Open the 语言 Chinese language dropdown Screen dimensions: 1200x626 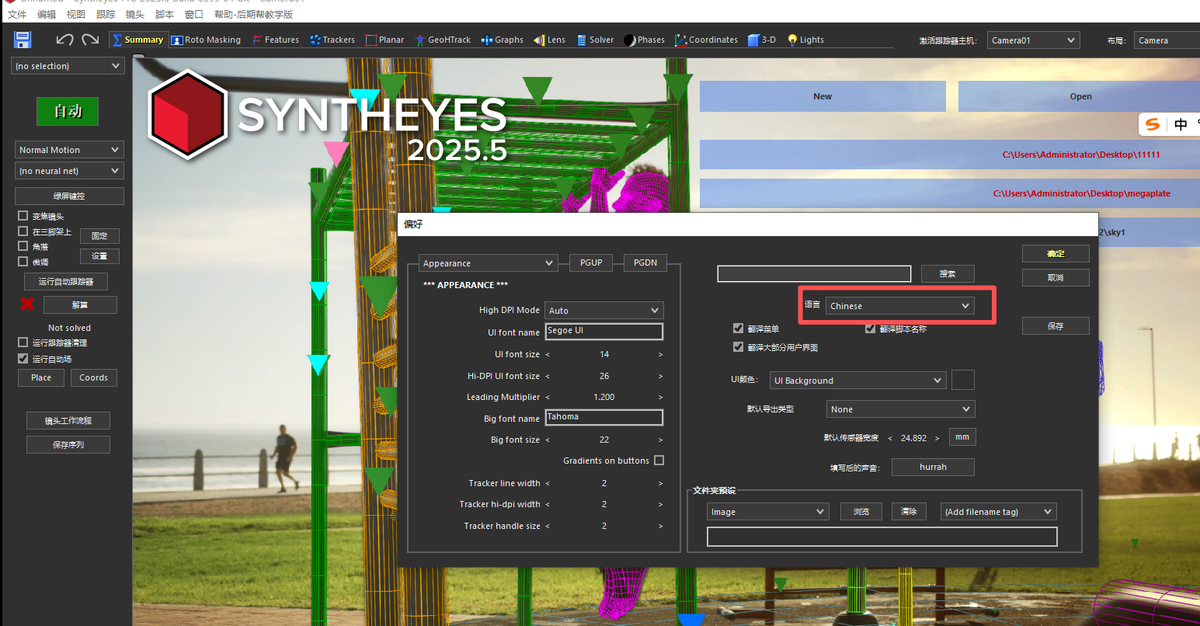pos(900,306)
